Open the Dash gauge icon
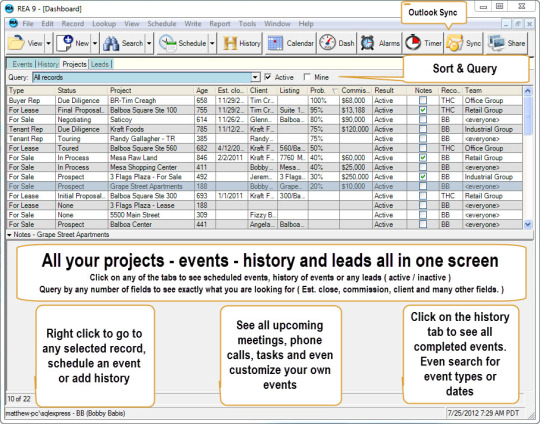 pos(327,43)
